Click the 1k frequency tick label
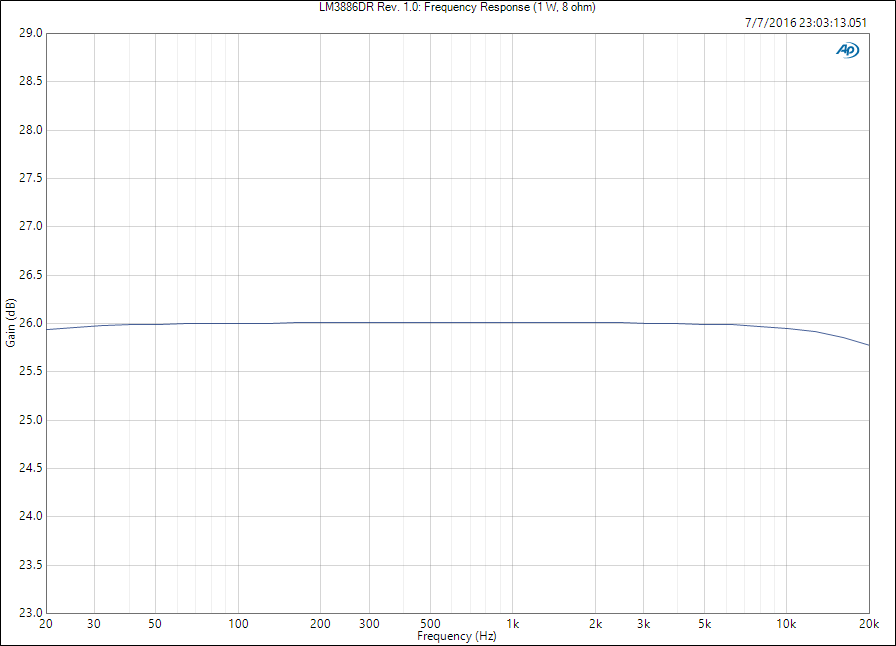896x646 pixels. [513, 624]
